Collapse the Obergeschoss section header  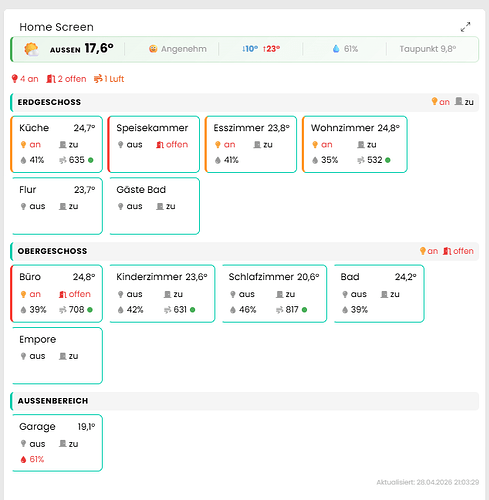245,251
